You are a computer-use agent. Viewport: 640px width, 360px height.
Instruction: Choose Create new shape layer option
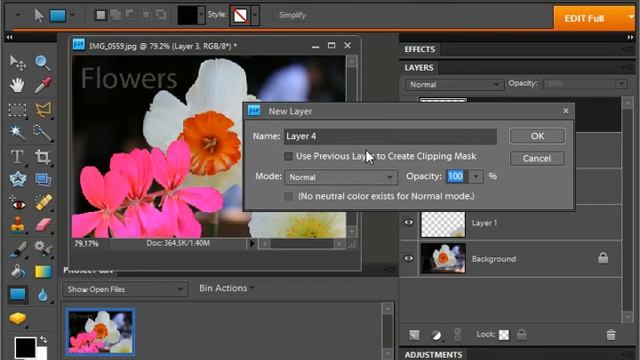coord(100,16)
